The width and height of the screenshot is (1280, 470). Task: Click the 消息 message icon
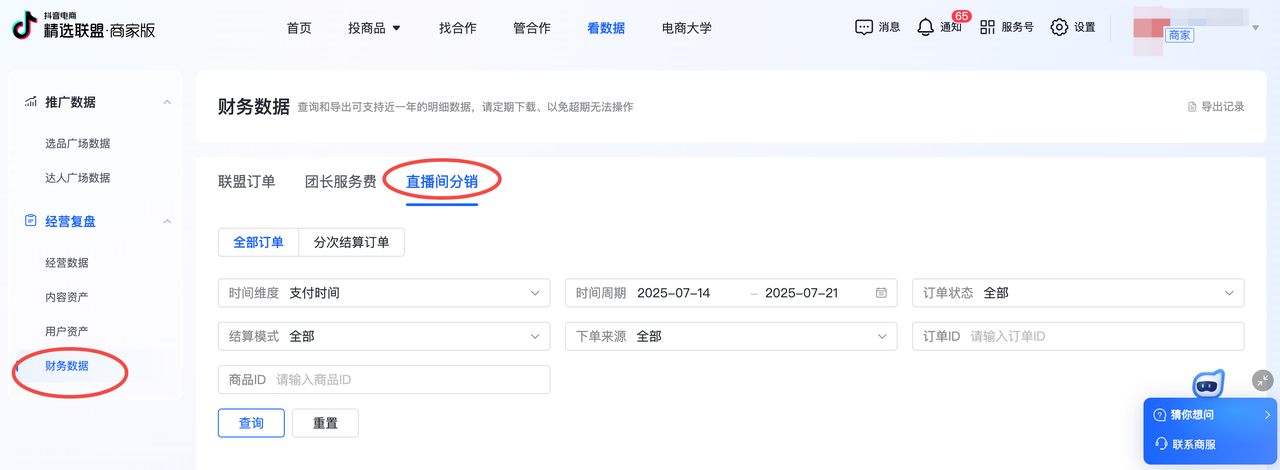point(864,28)
